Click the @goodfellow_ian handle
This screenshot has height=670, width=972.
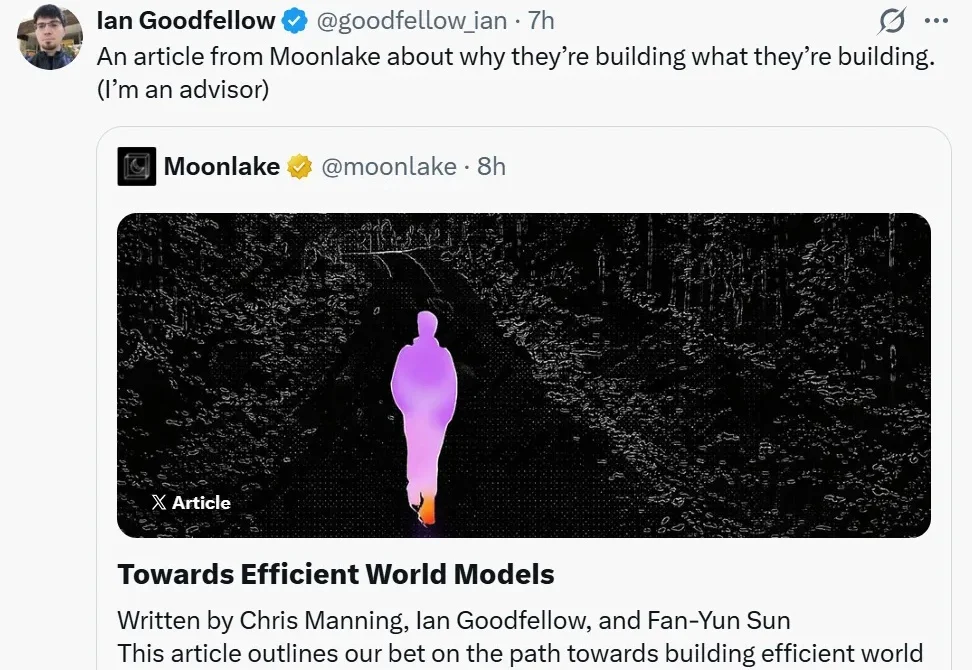[x=415, y=21]
